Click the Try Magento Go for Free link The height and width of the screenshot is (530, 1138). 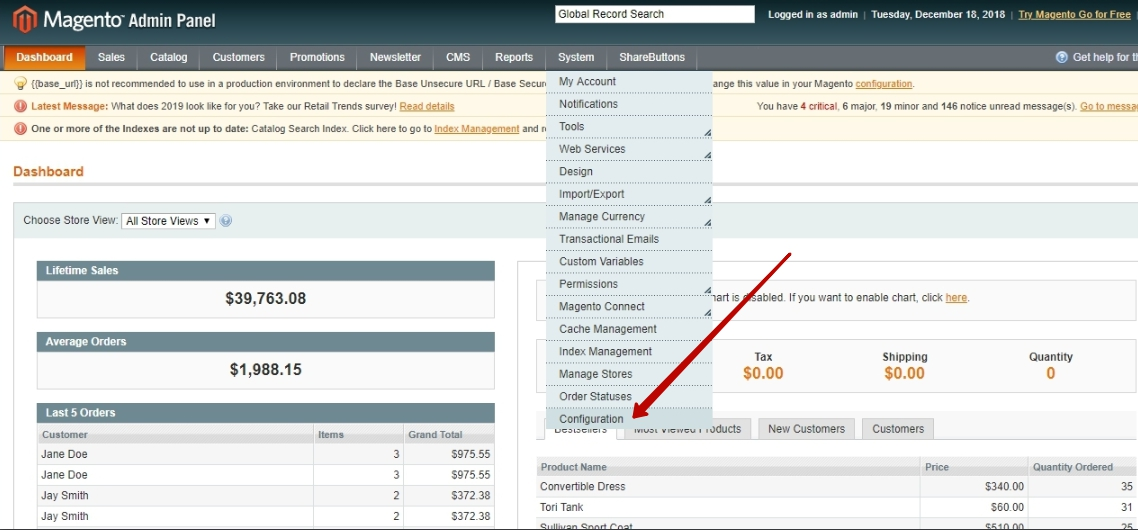[x=1074, y=15]
